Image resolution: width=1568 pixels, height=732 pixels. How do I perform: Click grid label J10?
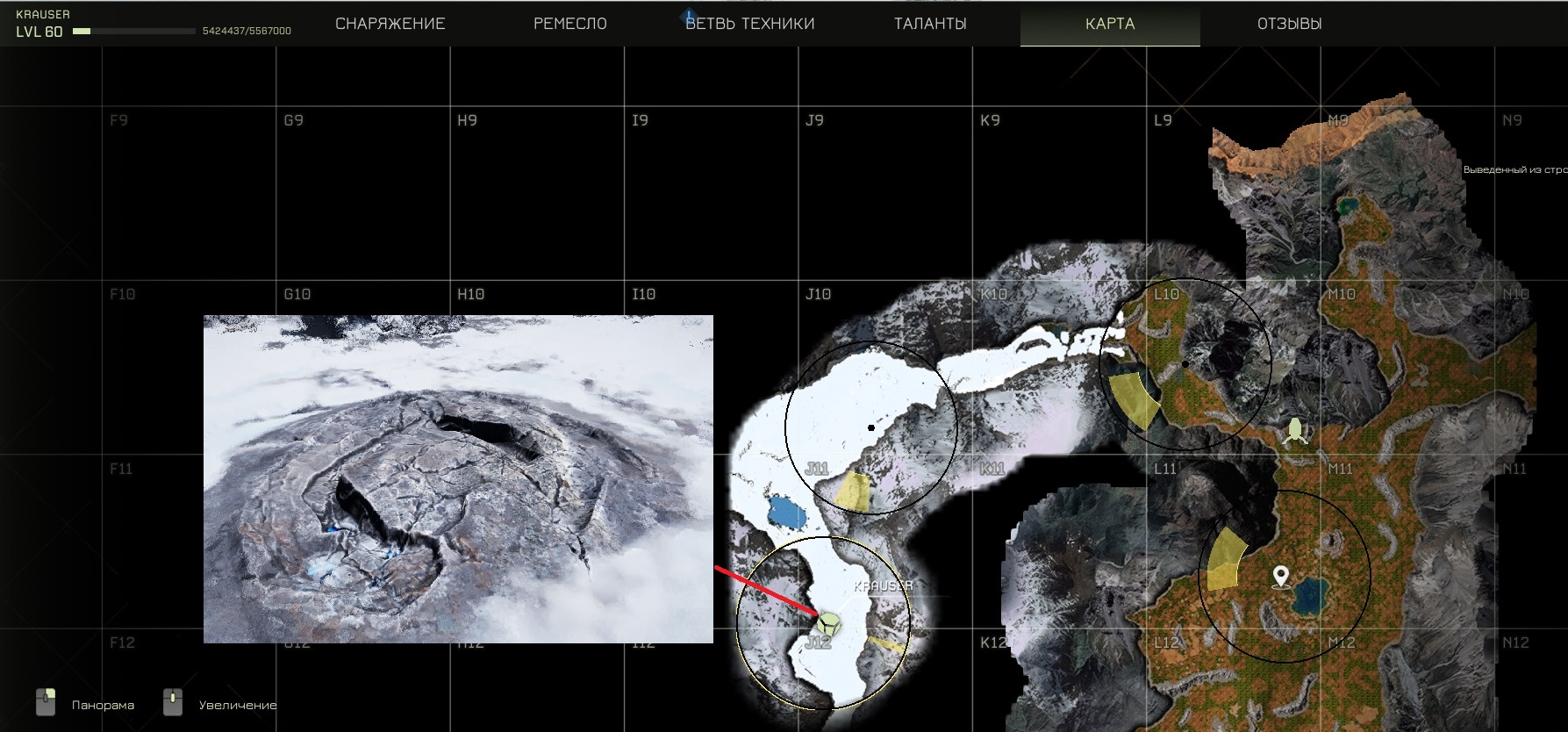pos(819,294)
